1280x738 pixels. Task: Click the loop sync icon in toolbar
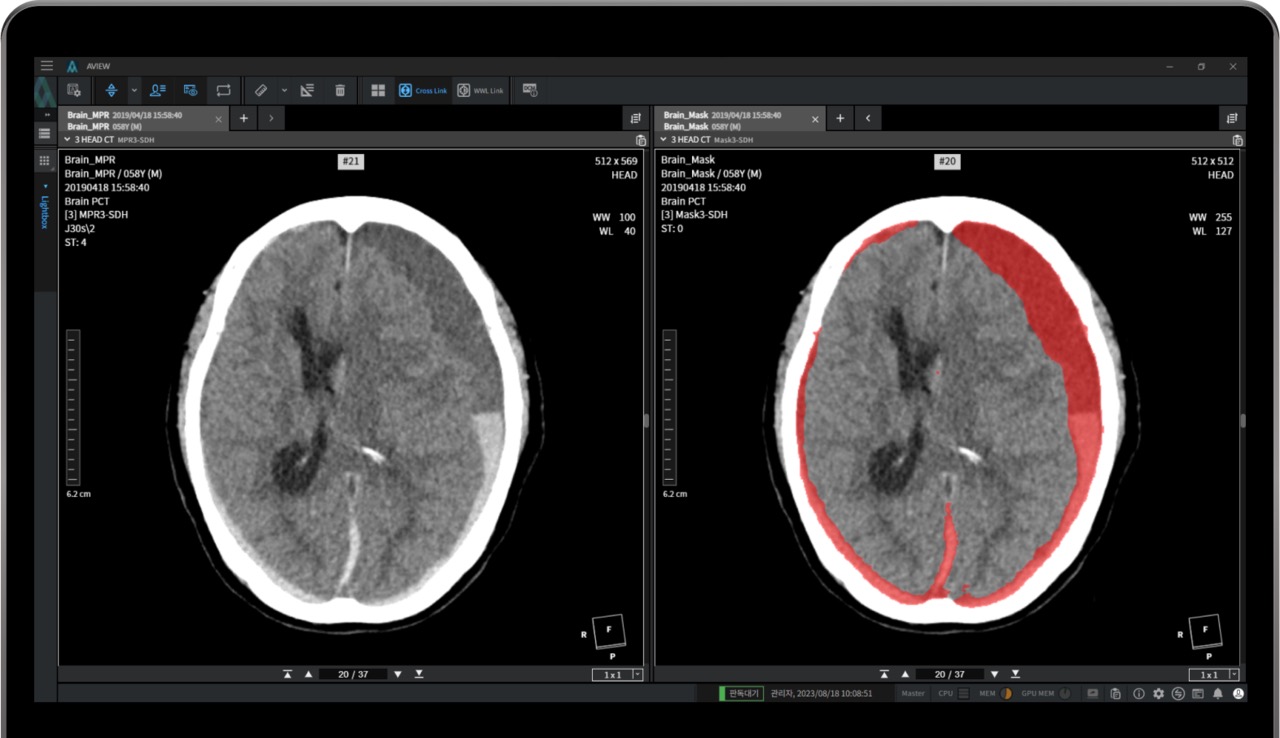point(223,90)
